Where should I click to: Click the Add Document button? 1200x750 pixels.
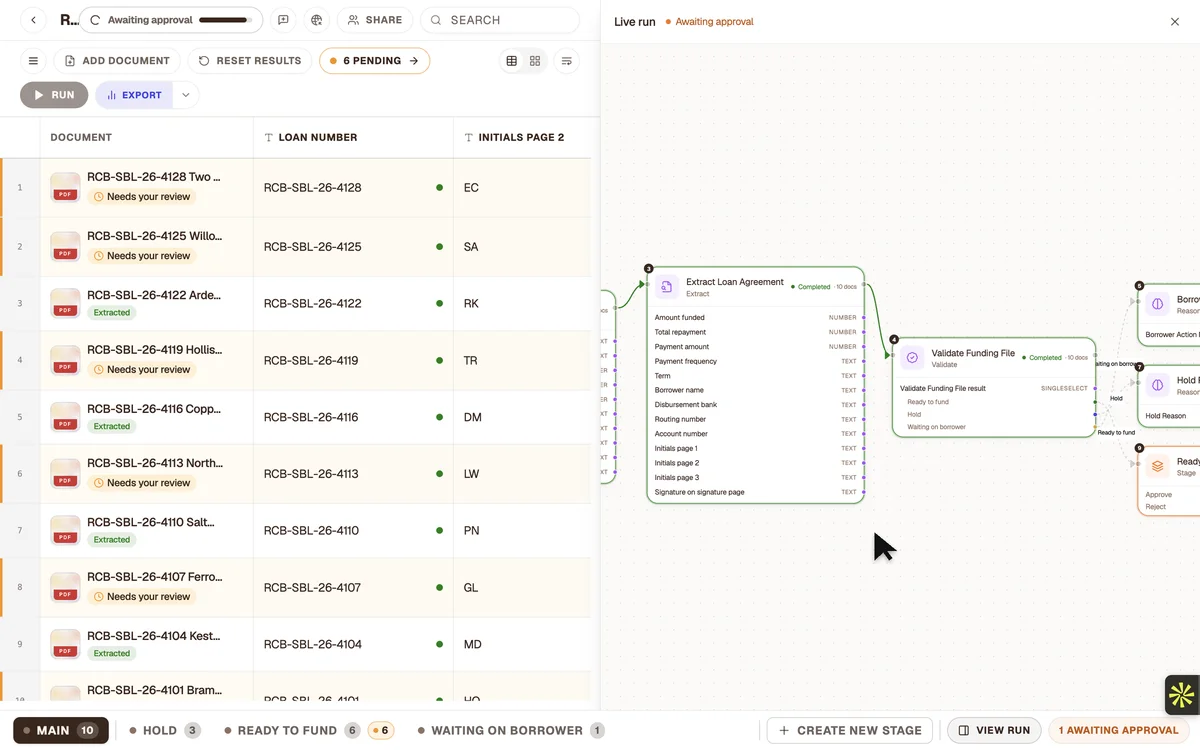117,61
